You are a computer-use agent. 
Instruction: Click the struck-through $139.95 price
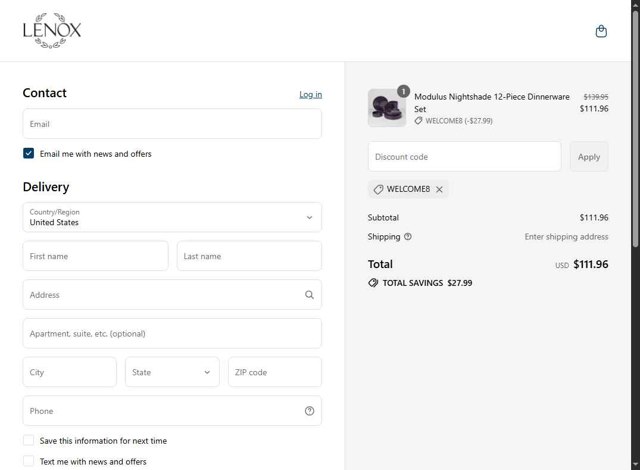[596, 97]
